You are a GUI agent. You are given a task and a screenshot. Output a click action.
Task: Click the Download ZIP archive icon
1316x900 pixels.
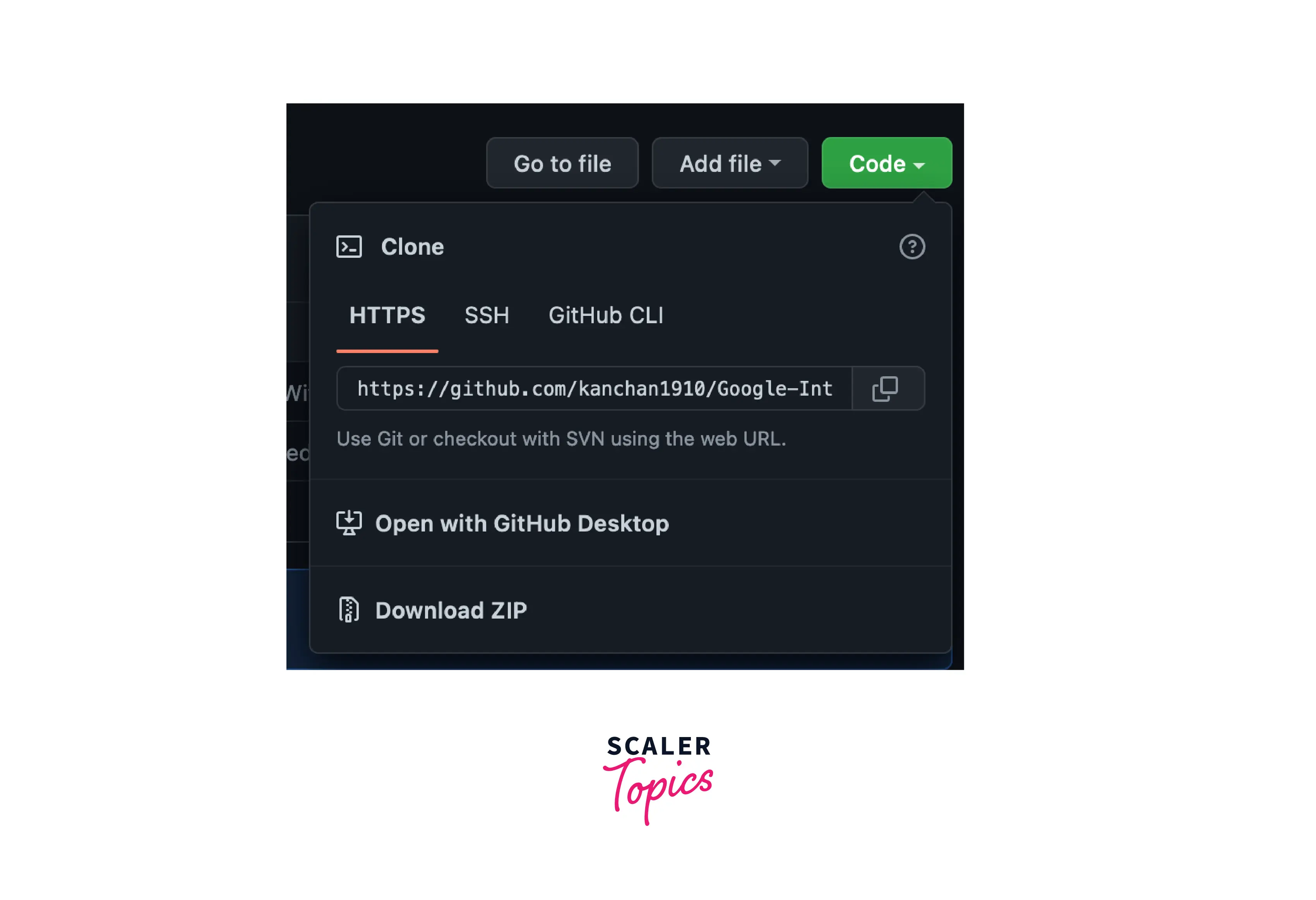(x=349, y=609)
